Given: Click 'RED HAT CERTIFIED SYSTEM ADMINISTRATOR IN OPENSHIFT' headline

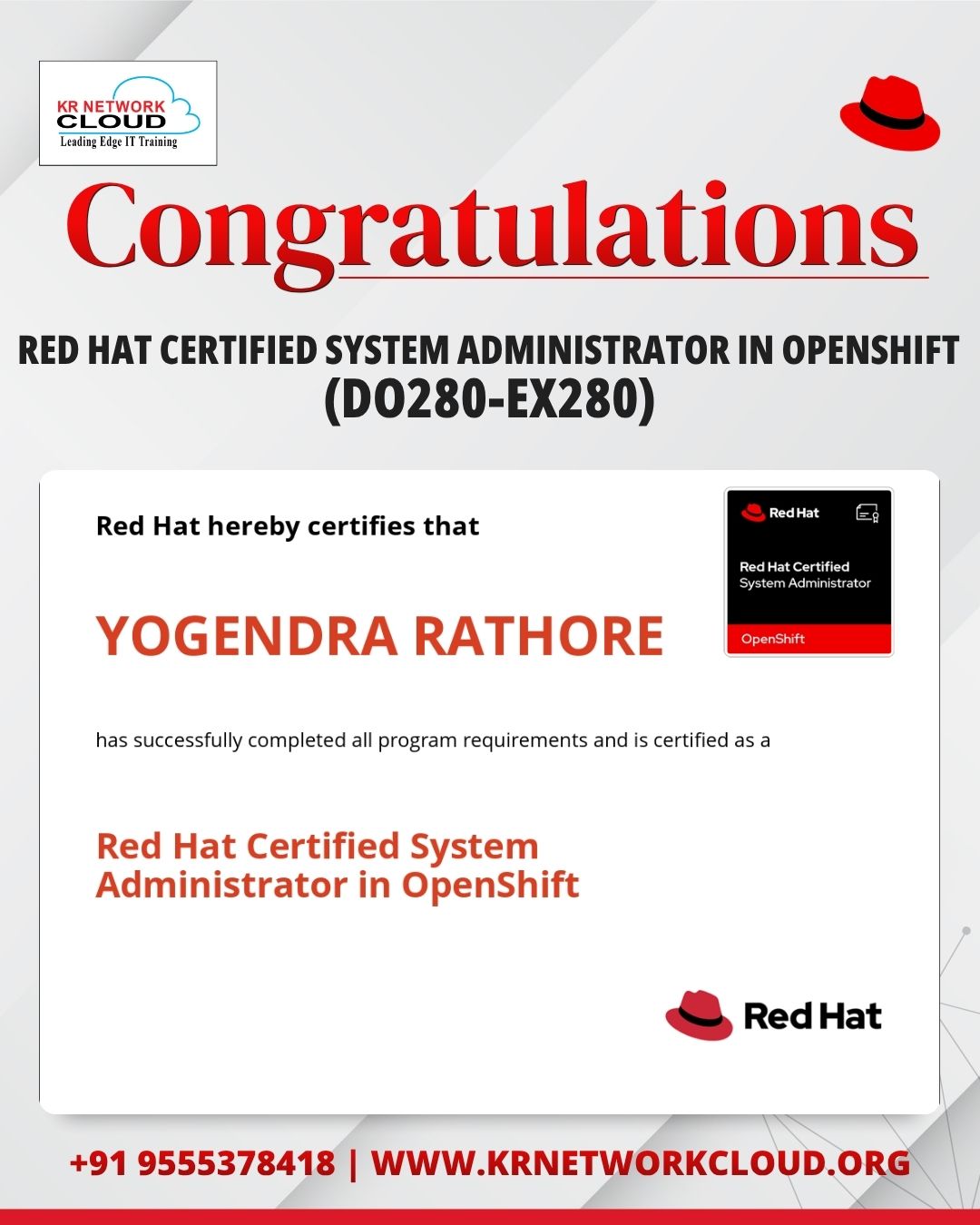Looking at the screenshot, I should pyautogui.click(x=489, y=350).
